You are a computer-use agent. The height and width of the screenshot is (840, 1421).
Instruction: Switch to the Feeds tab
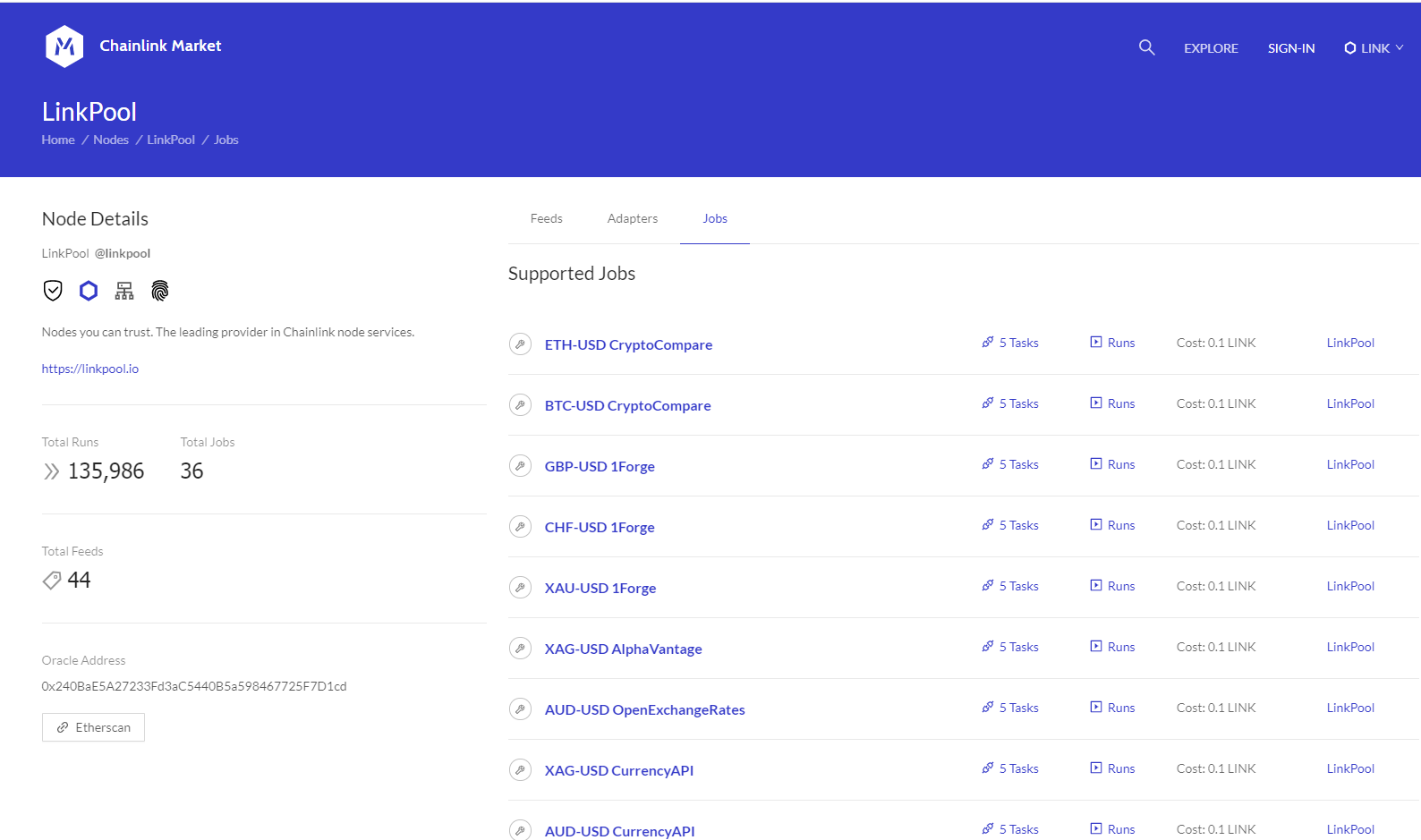click(x=546, y=218)
